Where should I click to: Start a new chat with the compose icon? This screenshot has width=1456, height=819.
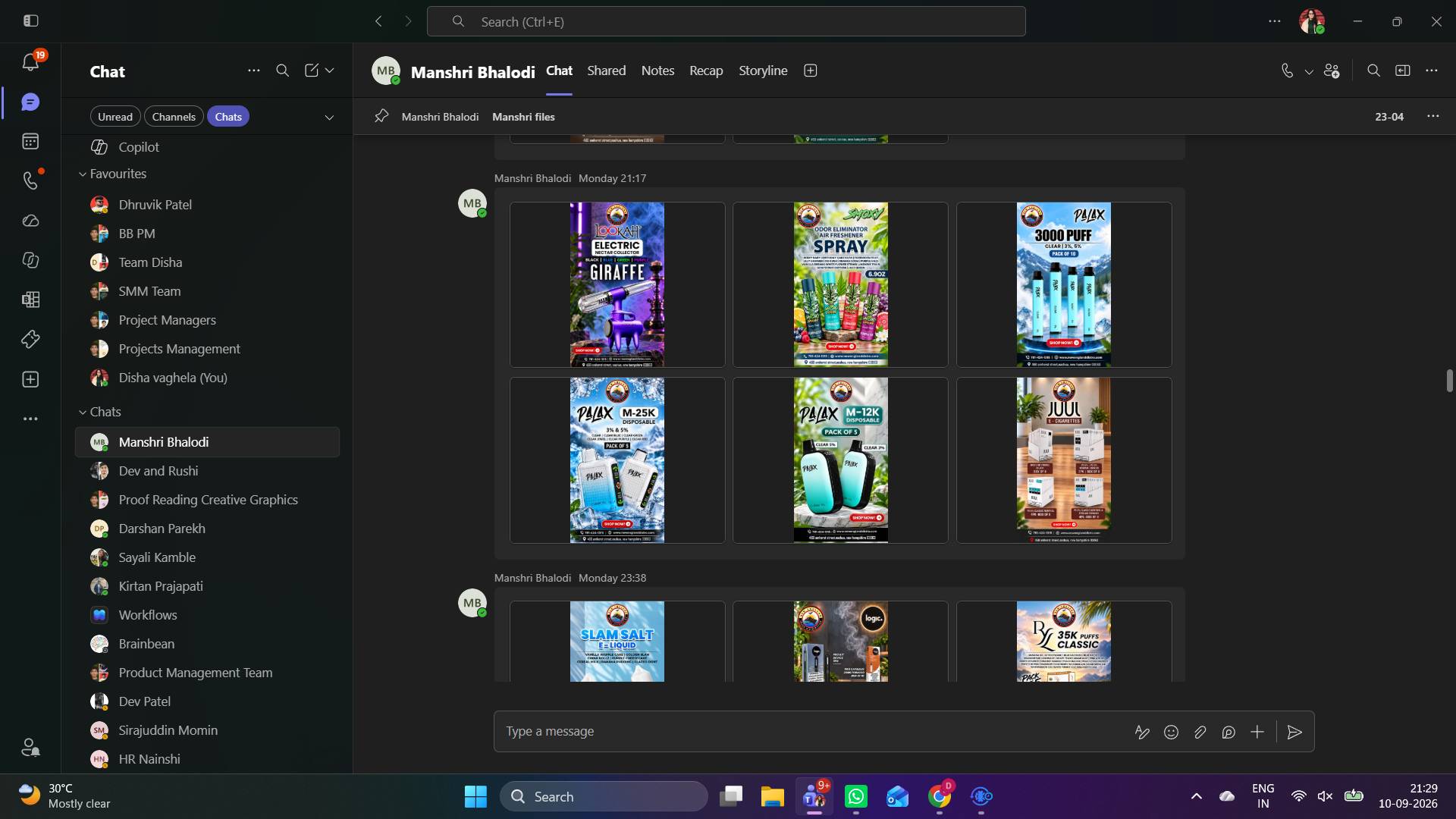(312, 71)
